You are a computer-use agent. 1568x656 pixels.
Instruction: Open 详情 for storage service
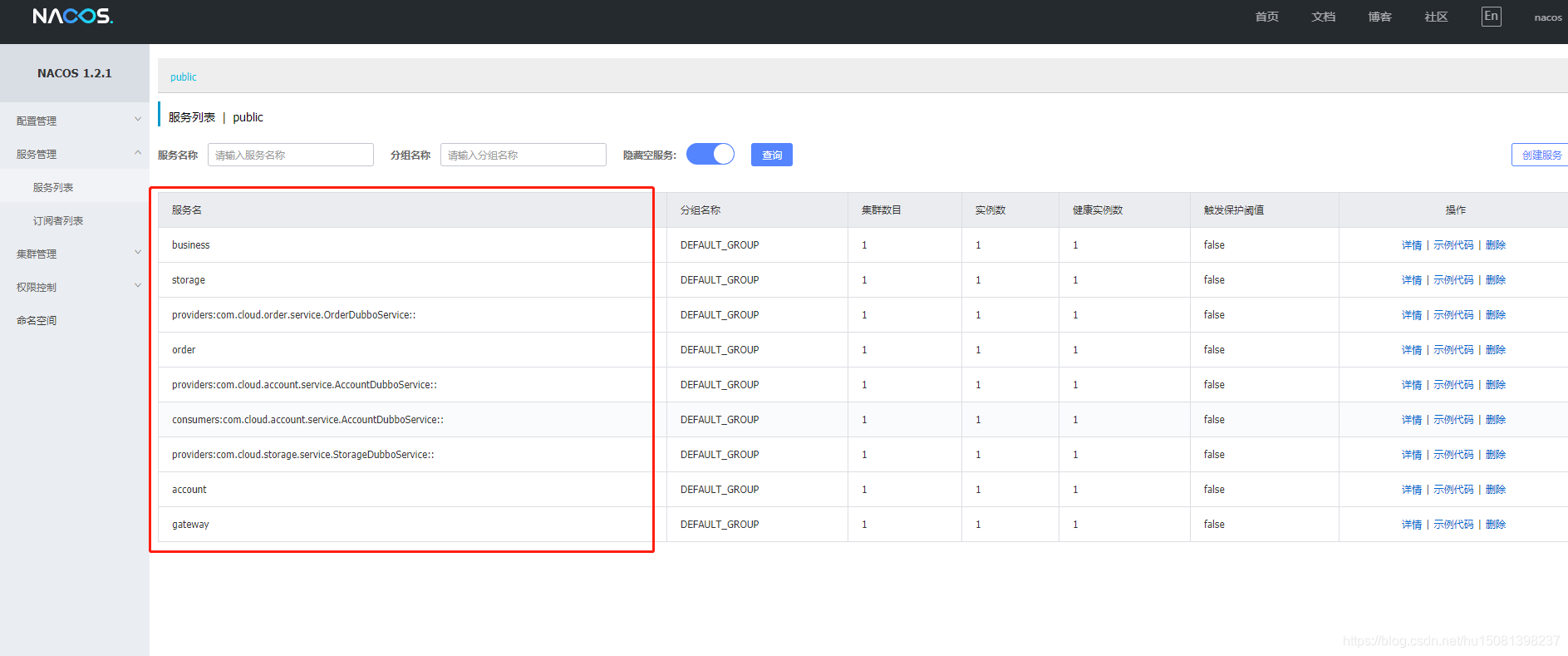[1412, 280]
